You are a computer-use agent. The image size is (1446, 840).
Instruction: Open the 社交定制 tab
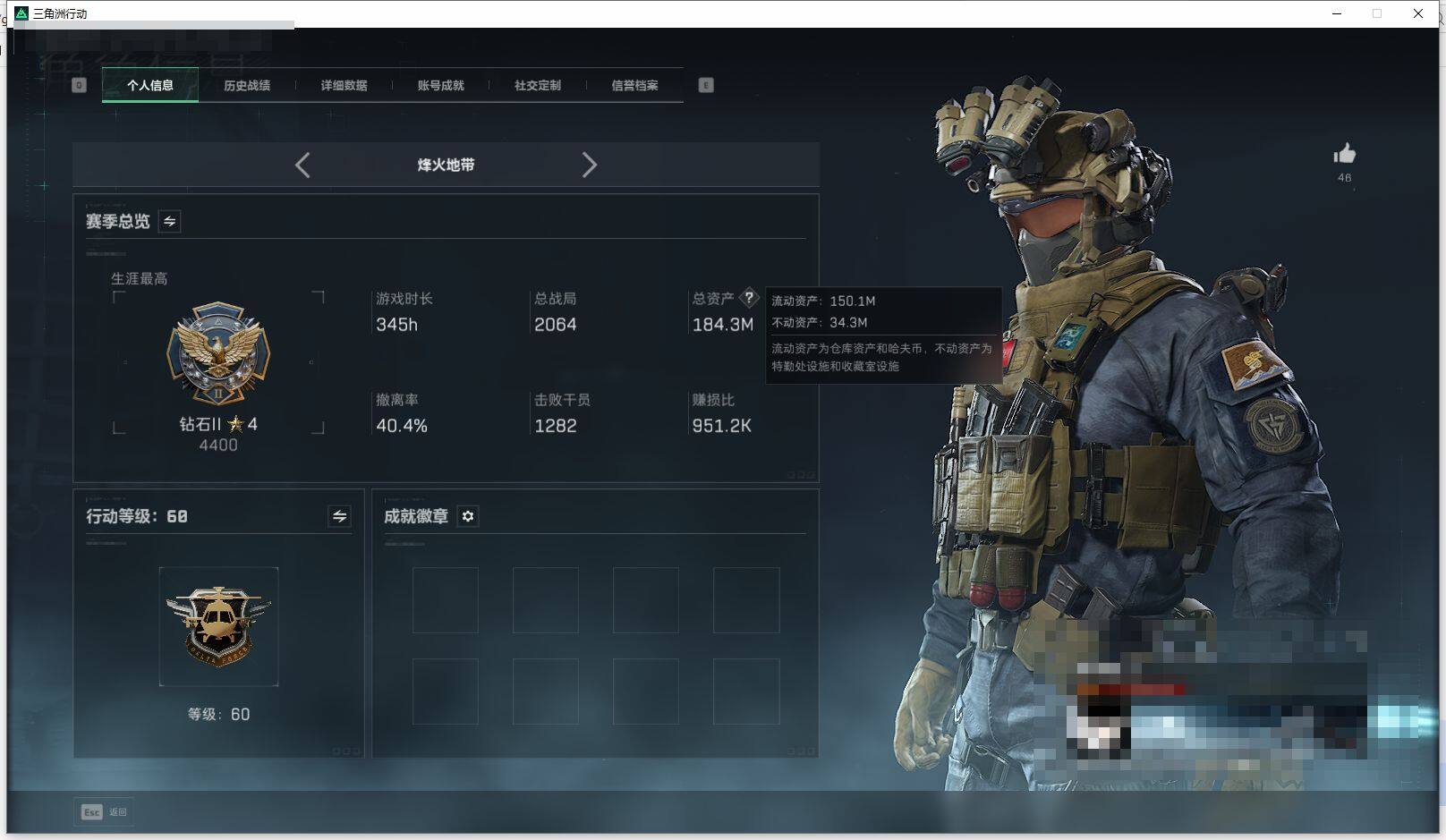coord(537,86)
